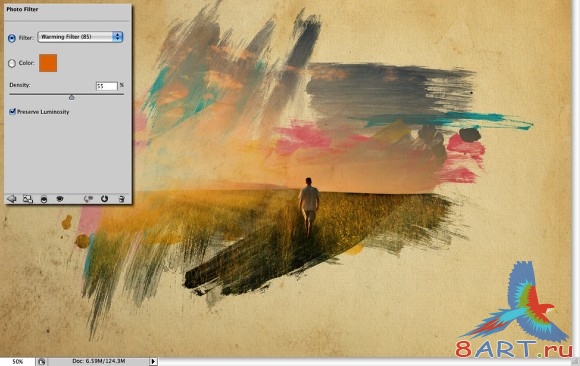Delete the Photo Filter adjustment trash icon
This screenshot has height=366, width=580.
(x=121, y=199)
